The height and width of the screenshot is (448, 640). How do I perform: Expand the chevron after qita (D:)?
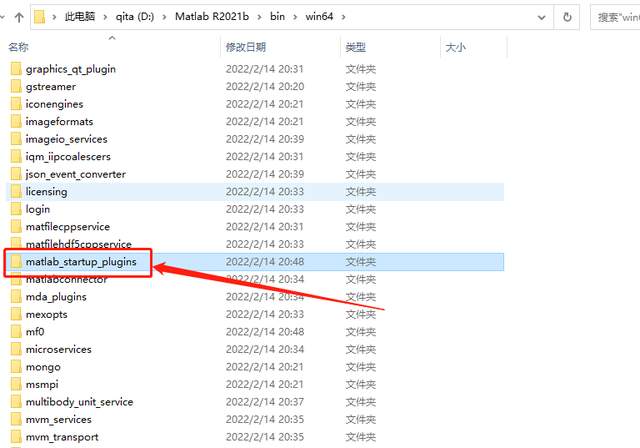pyautogui.click(x=164, y=17)
